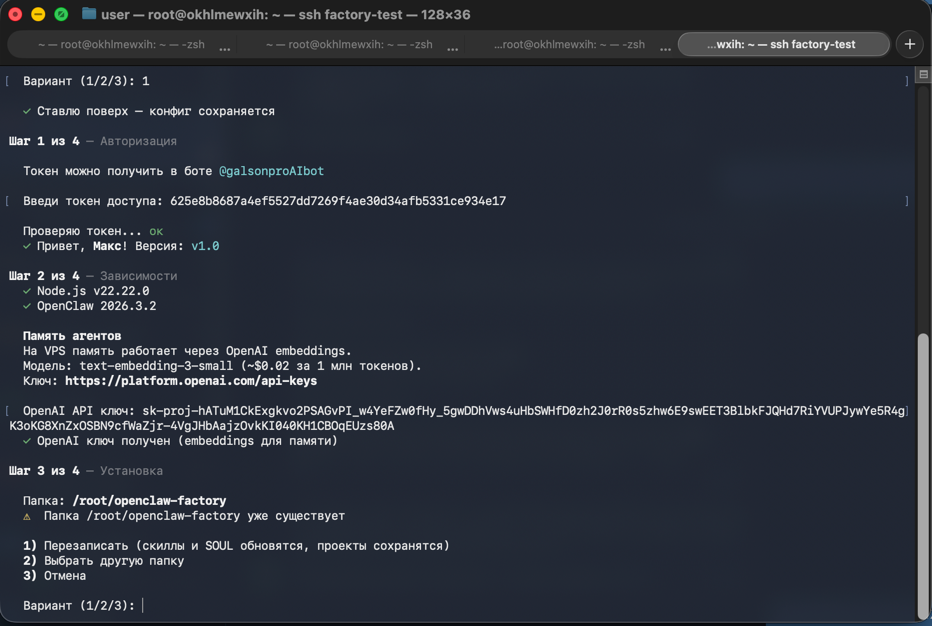Switch to the first zsh tab
The width and height of the screenshot is (932, 626).
121,45
